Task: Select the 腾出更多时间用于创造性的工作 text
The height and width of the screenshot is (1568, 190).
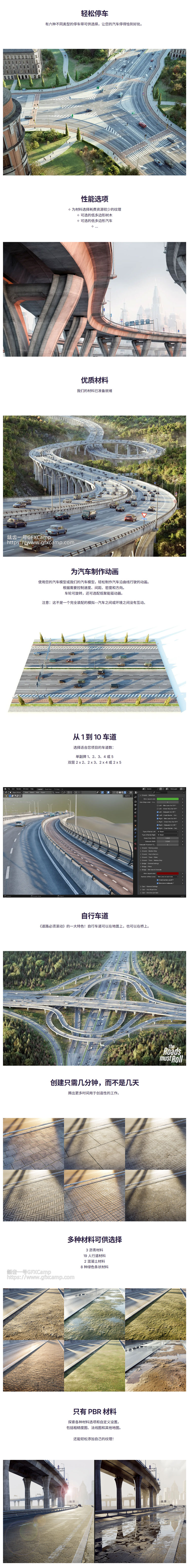Action: 95,1093
